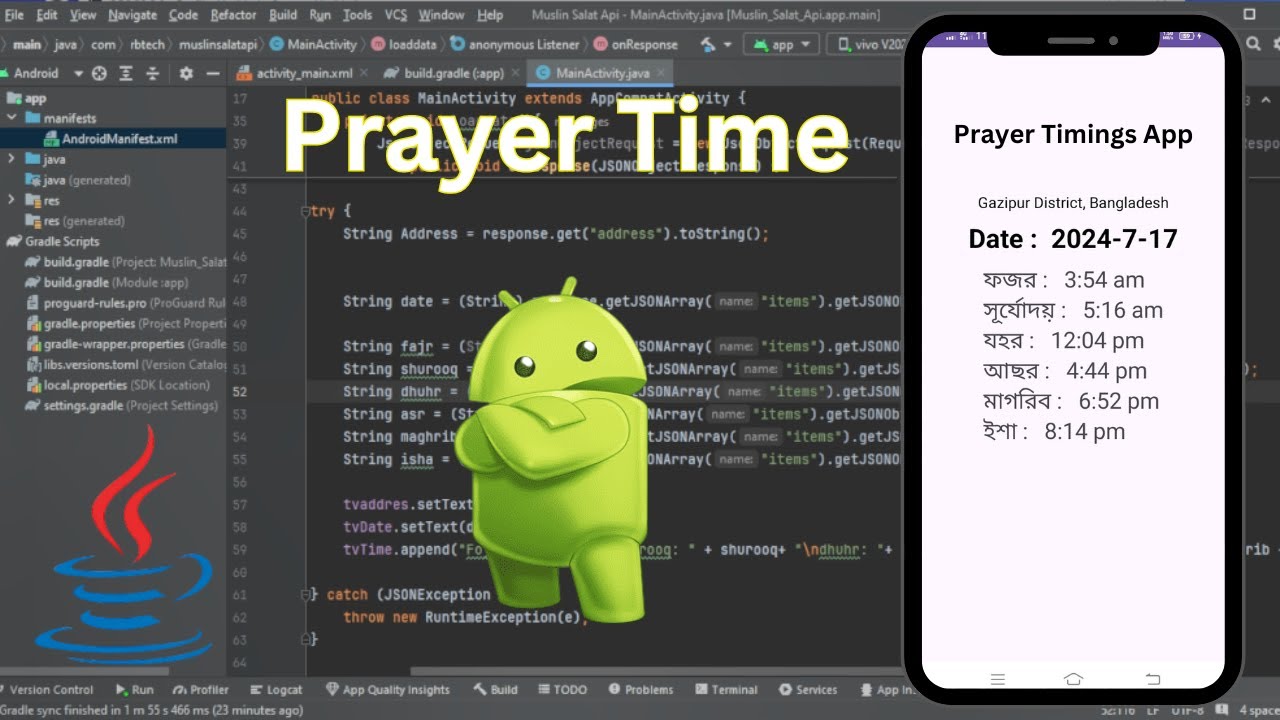Click the Make Project hammer icon
Viewport: 1280px width, 720px height.
(708, 45)
